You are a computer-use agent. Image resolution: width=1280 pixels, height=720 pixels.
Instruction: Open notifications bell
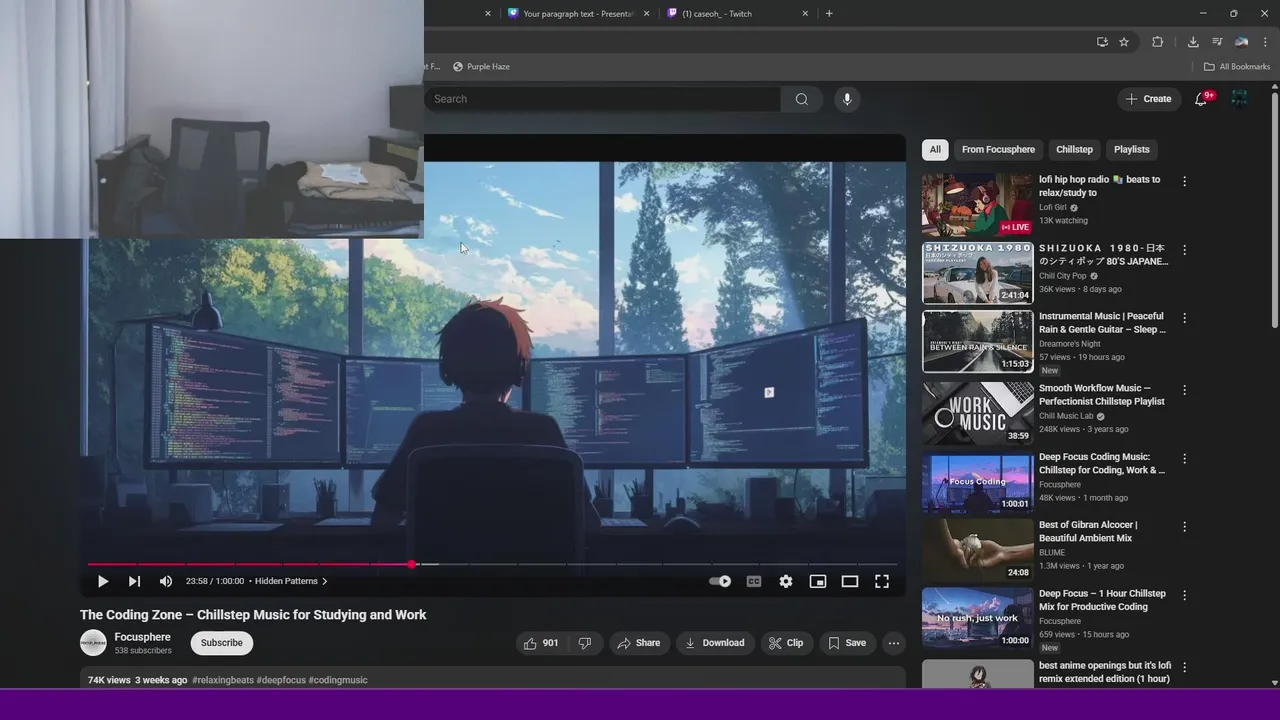coord(1201,99)
